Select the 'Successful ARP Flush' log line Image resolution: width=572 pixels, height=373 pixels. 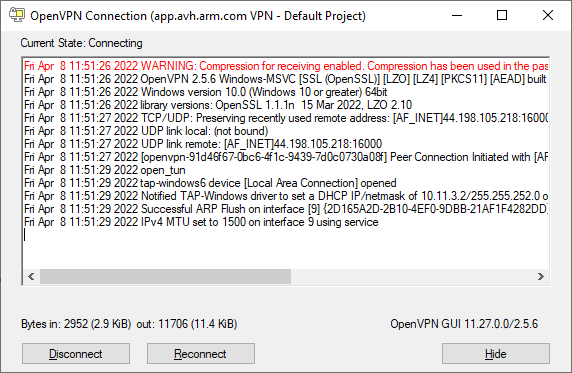[x=286, y=209]
